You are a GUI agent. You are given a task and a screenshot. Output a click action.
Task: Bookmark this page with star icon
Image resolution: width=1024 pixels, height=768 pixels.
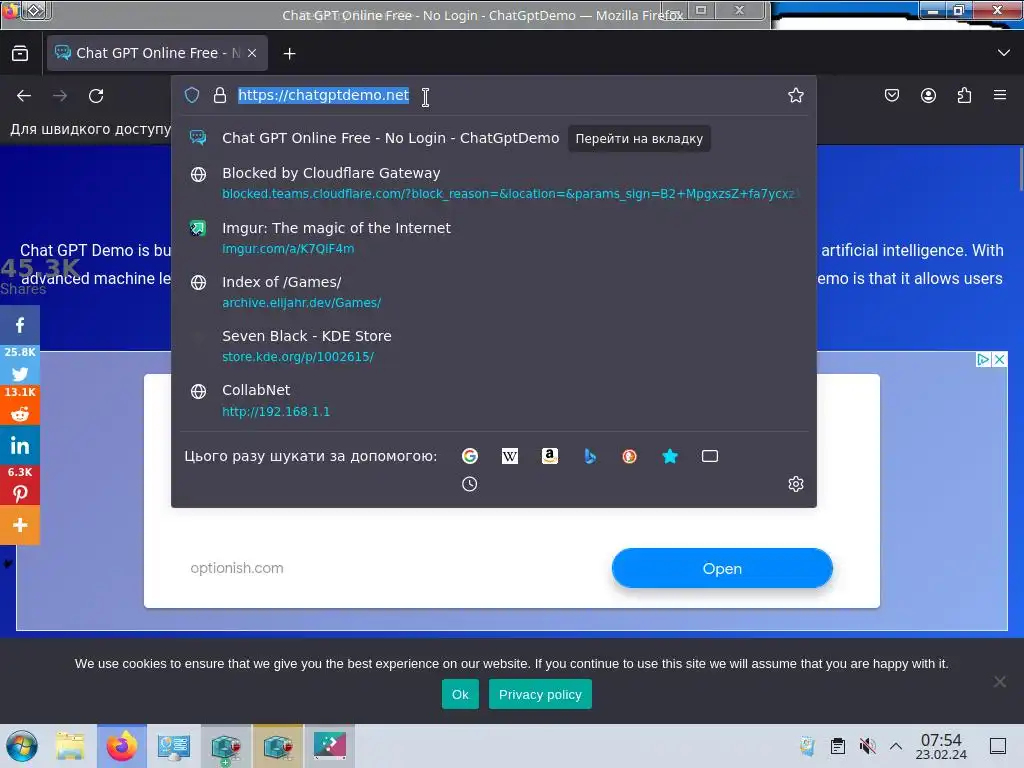point(795,95)
